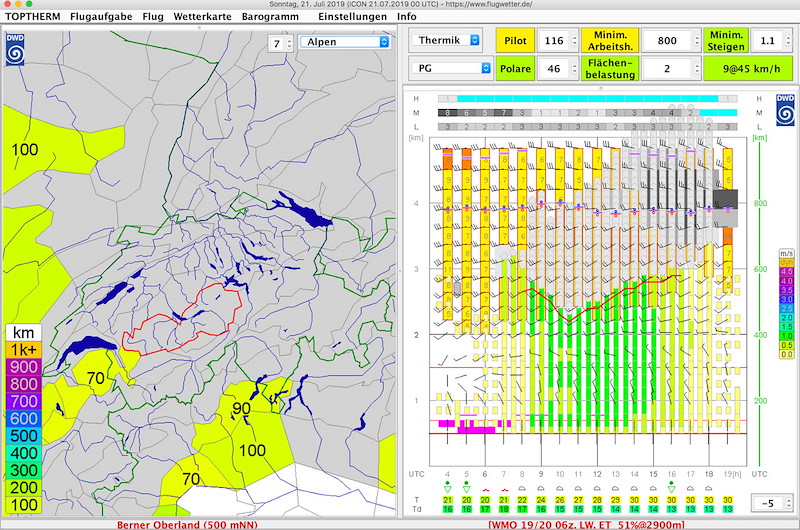Viewport: 800px width, 530px height.
Task: Click the shower weather symbol at 4 UTC
Action: point(448,487)
